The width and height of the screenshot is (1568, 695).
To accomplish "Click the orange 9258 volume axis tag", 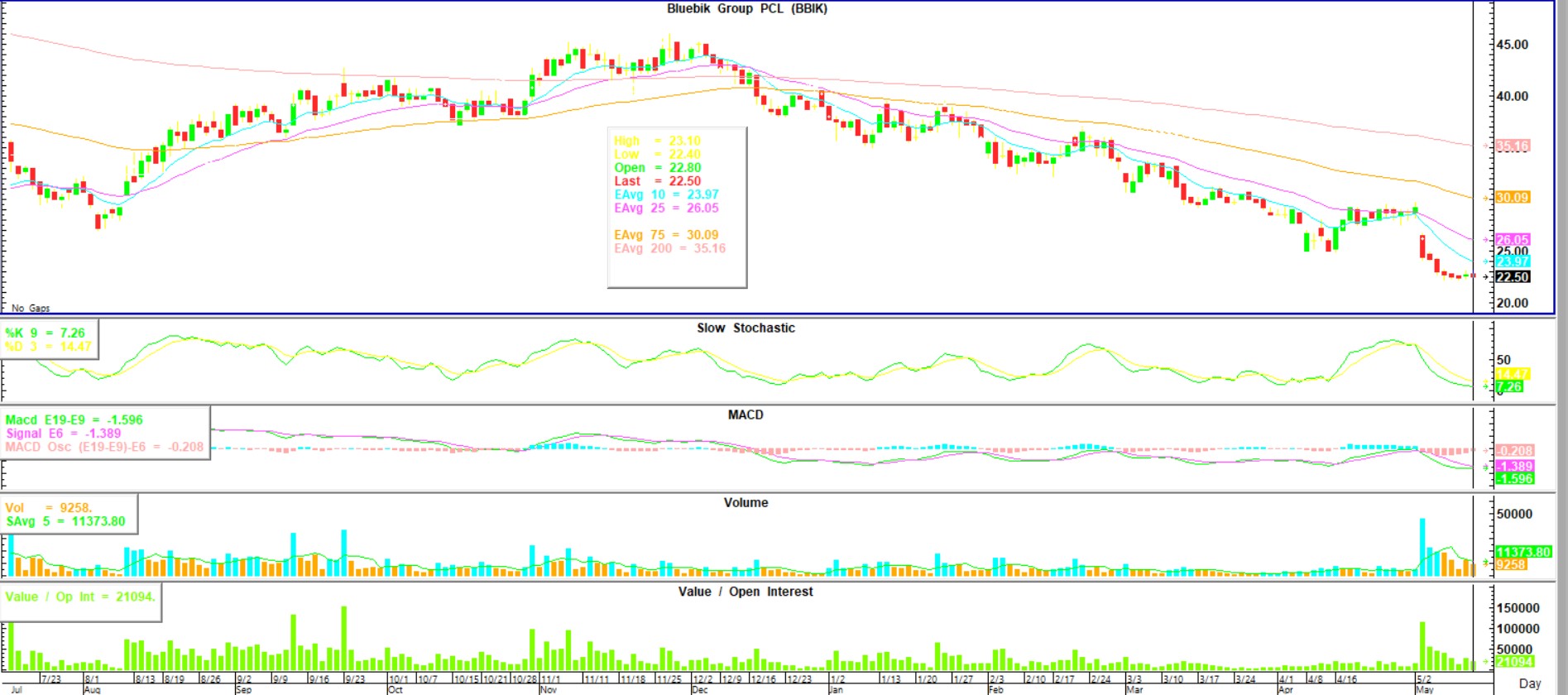I will 1511,564.
